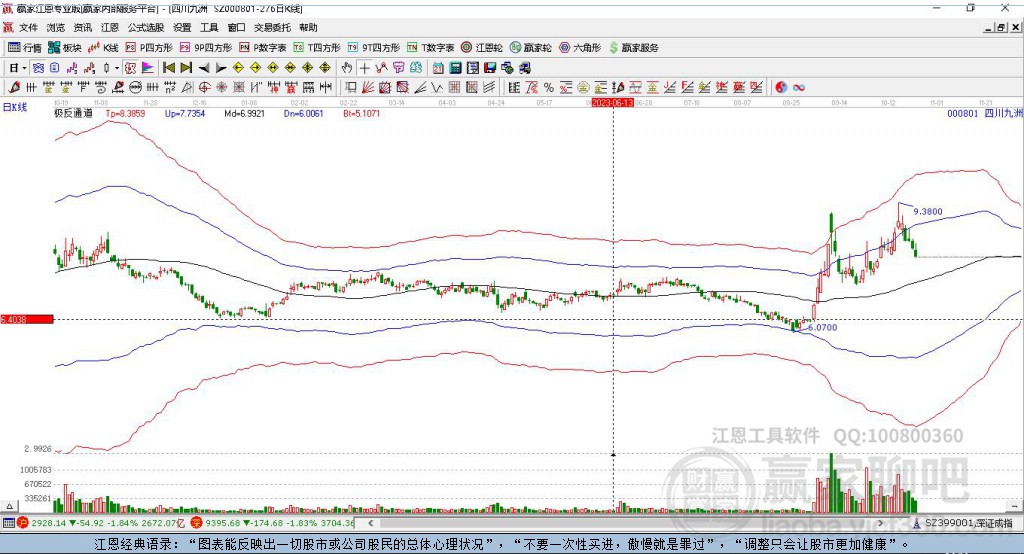
Task: Toggle the crosshair cursor tool
Action: point(364,68)
